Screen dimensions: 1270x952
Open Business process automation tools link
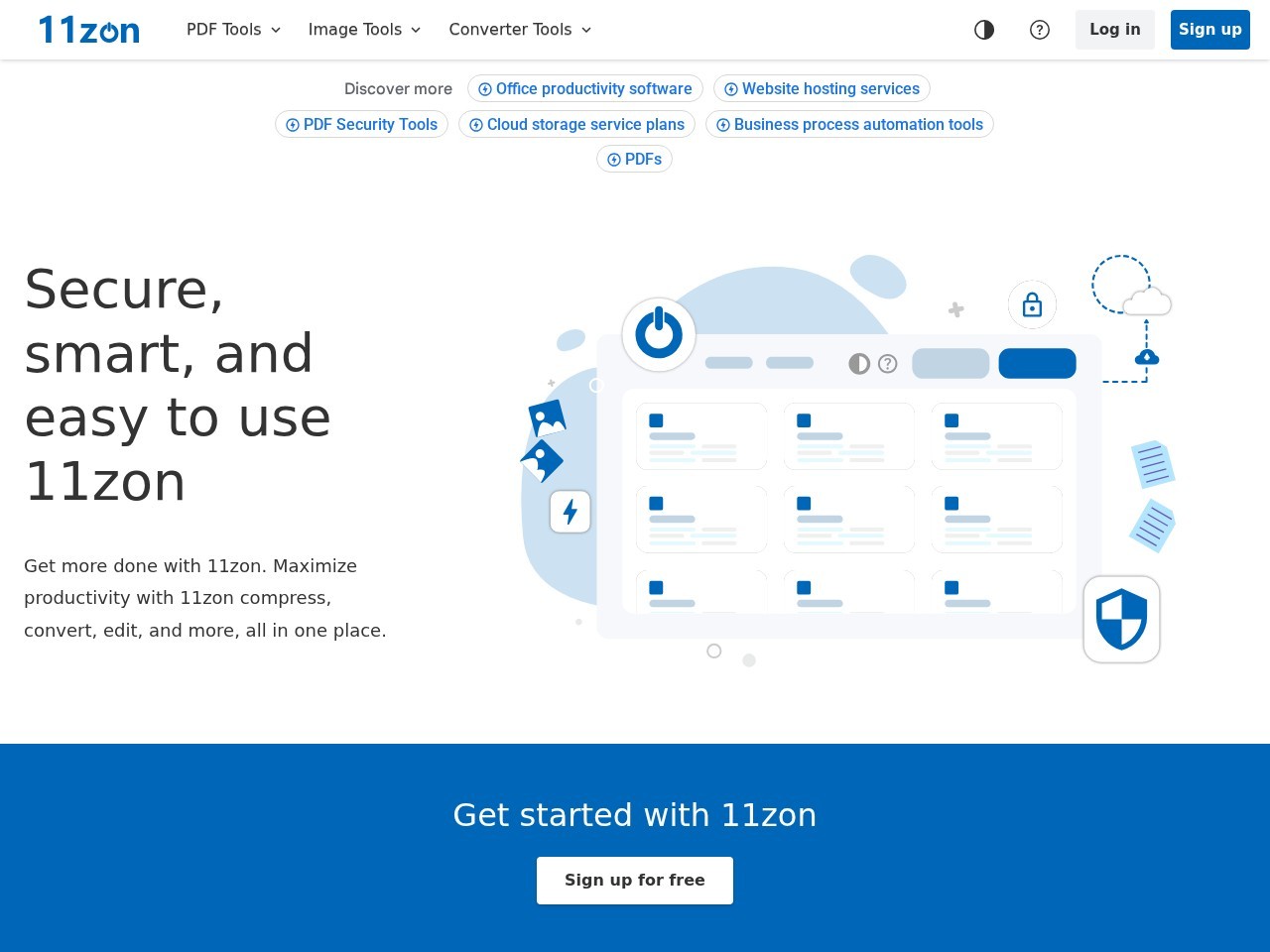tap(849, 125)
